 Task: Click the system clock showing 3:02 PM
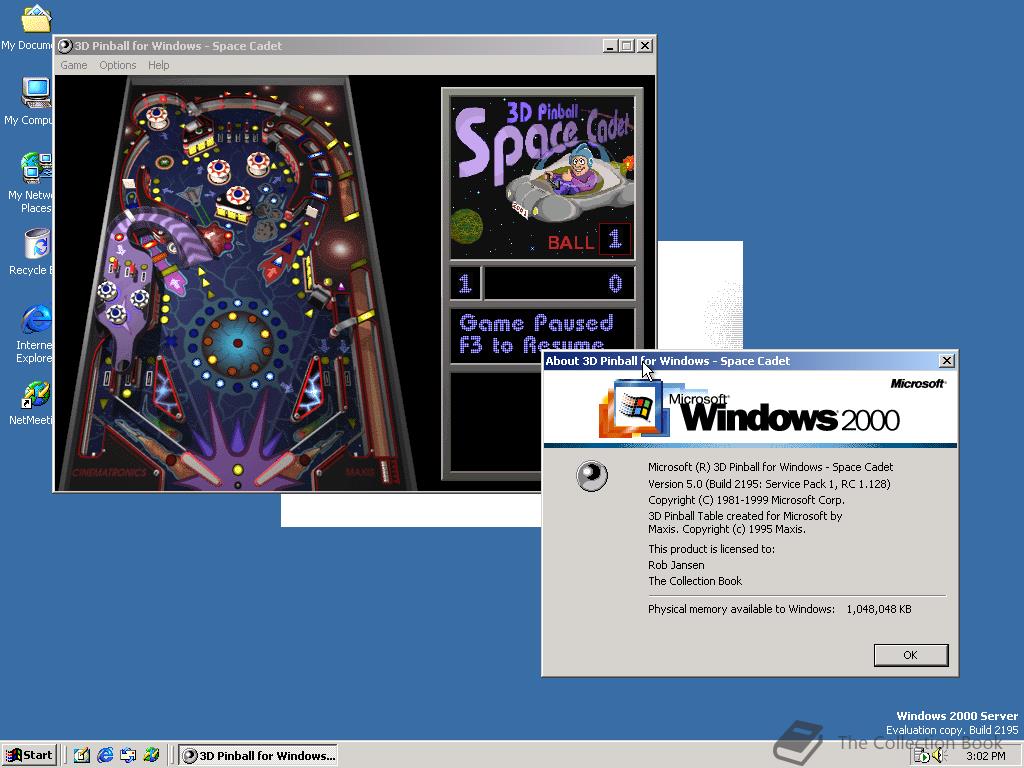[985, 756]
